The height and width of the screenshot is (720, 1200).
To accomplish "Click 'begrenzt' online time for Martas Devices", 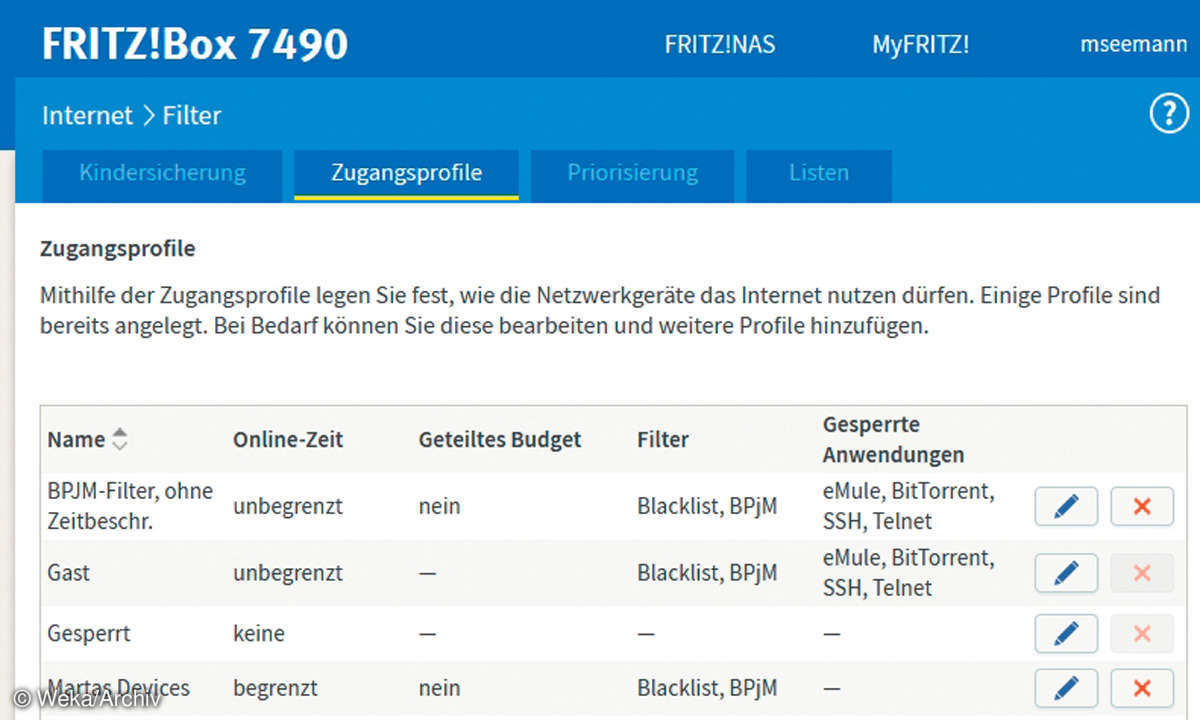I will 276,688.
